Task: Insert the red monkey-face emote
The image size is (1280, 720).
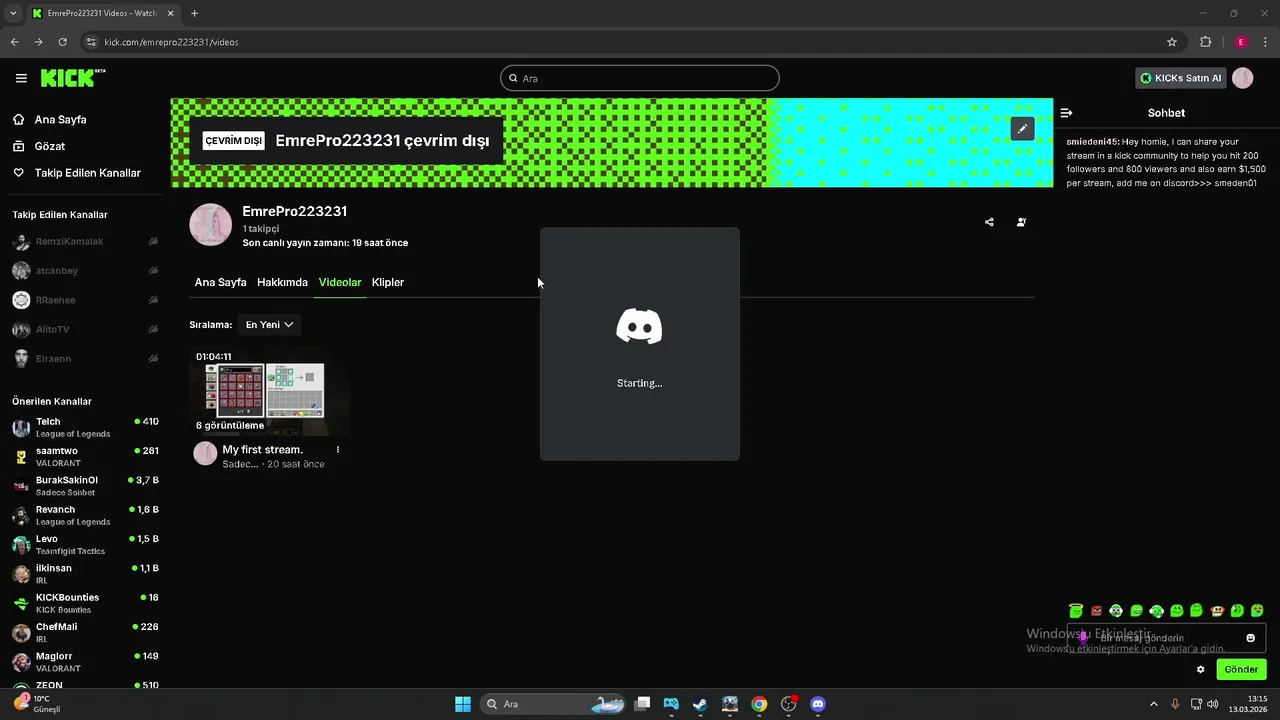Action: (x=1217, y=610)
